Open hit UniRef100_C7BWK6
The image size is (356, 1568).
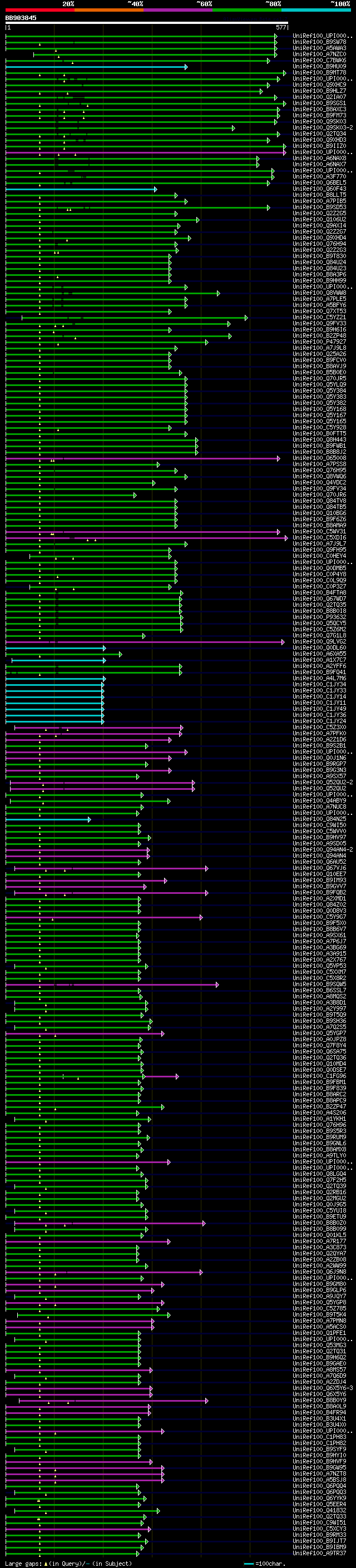(x=319, y=60)
